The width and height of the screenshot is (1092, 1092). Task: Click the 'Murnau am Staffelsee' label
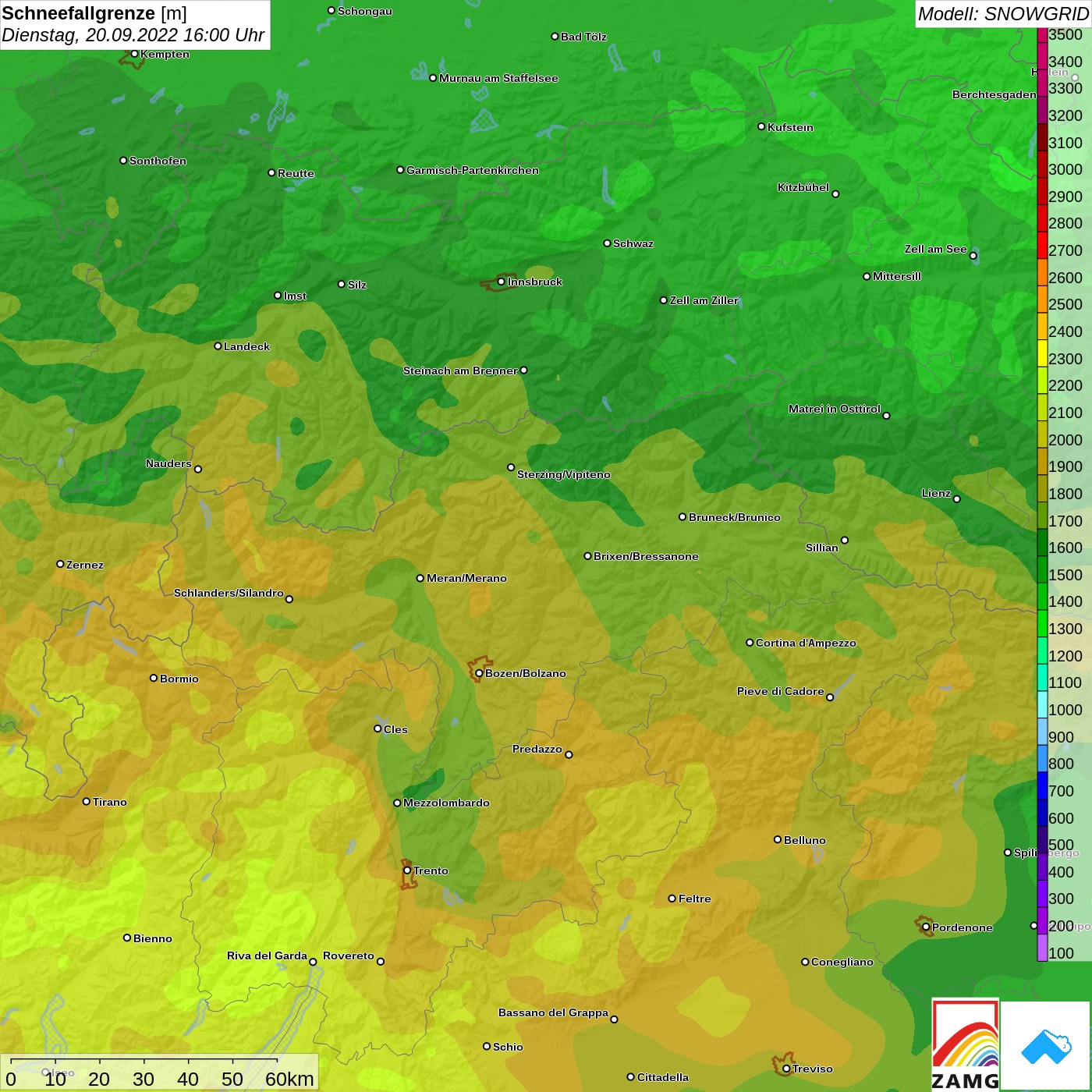[x=498, y=78]
